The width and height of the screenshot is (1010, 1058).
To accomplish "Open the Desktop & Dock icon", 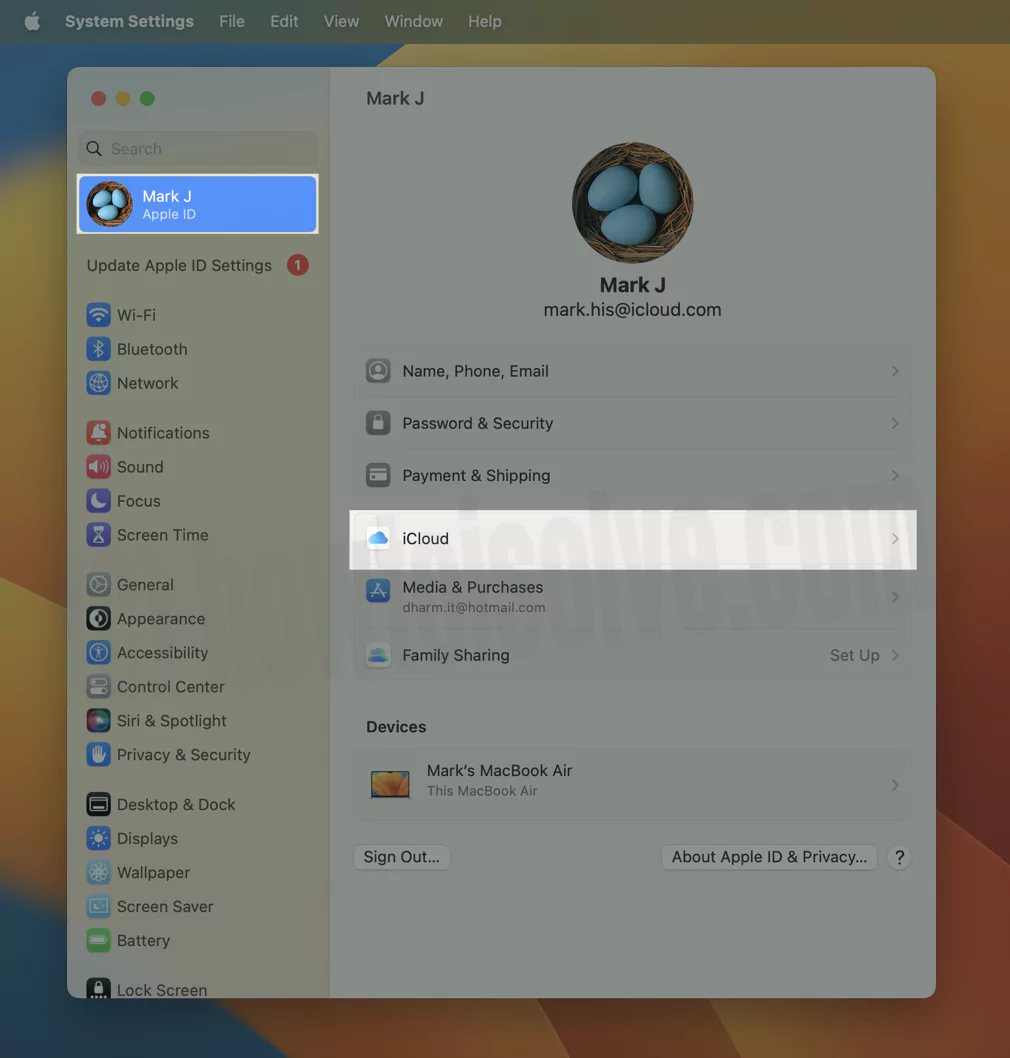I will [x=99, y=804].
